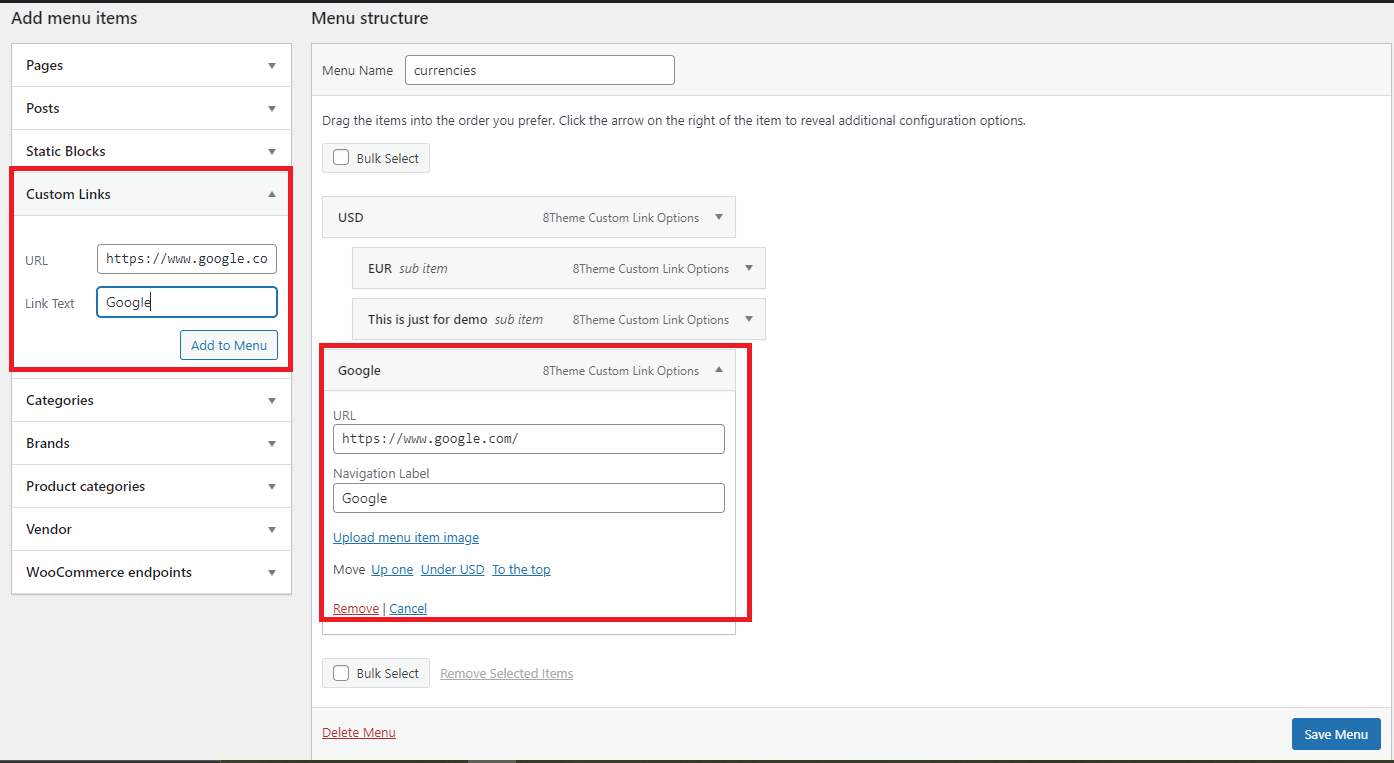This screenshot has width=1394, height=763.
Task: Click the Link Text field
Action: 187,302
